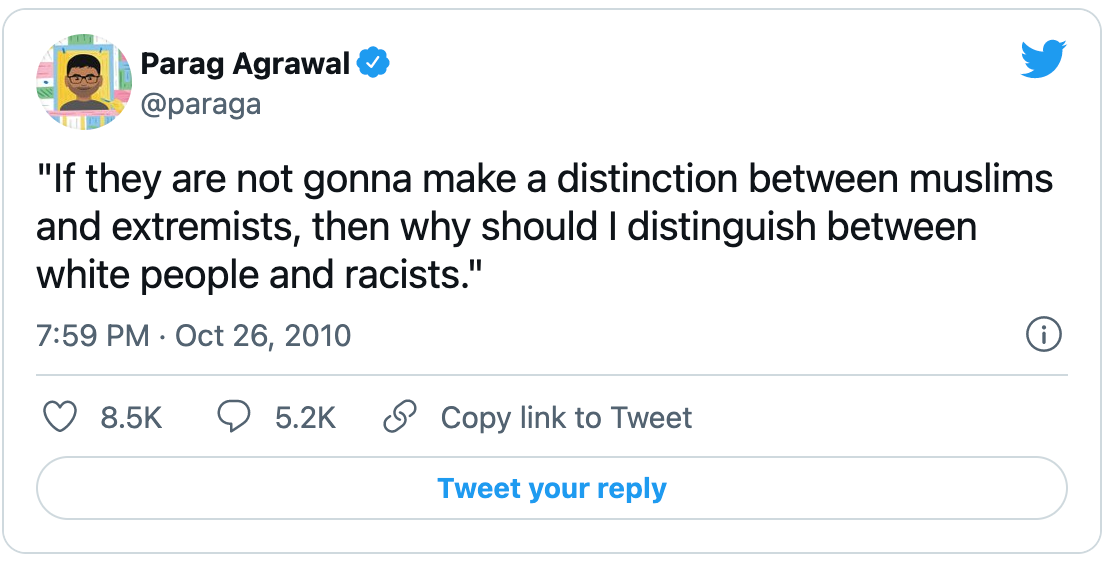
Task: Click the tweet line starting "and extremists"
Action: tap(506, 227)
